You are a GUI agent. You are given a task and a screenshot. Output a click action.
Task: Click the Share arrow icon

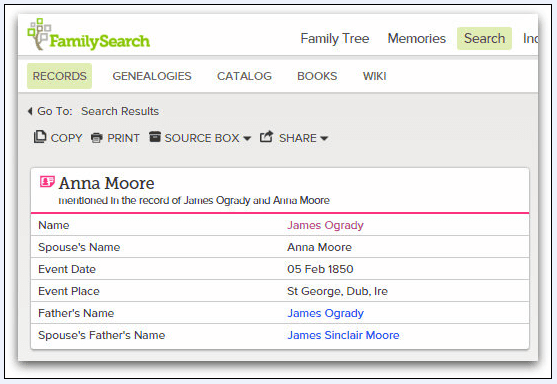[266, 136]
